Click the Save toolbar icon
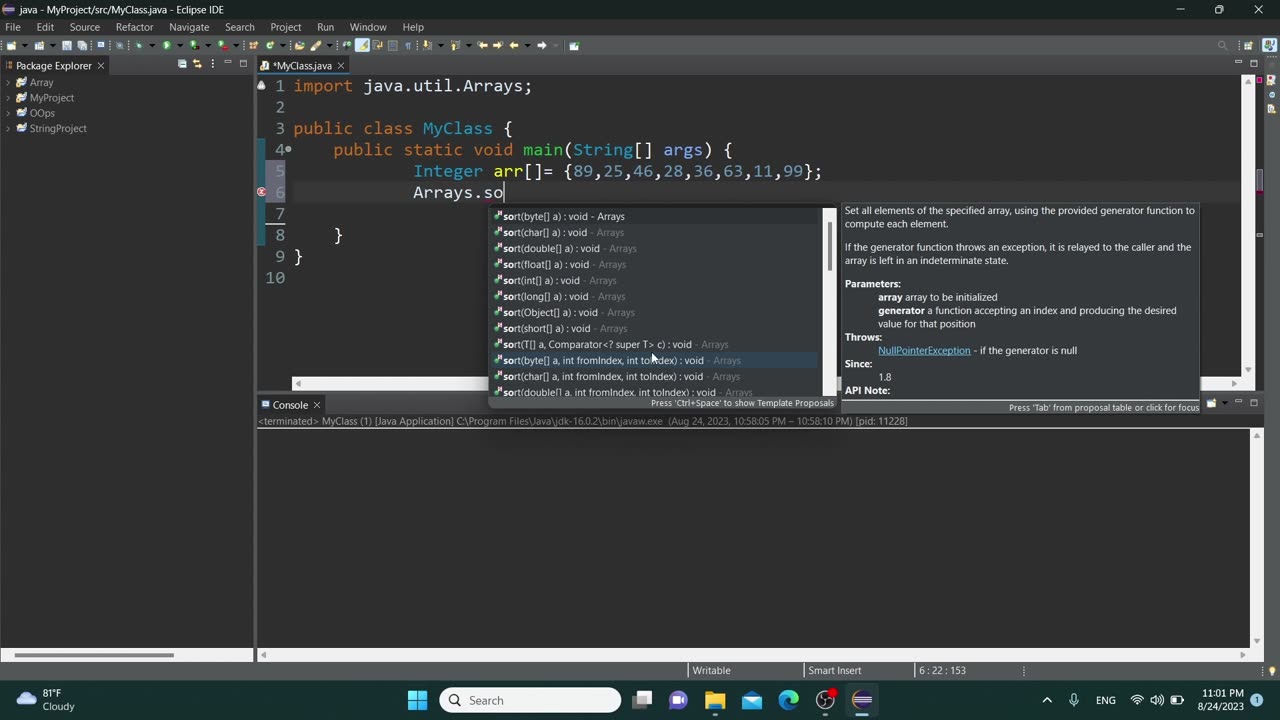 coord(66,45)
